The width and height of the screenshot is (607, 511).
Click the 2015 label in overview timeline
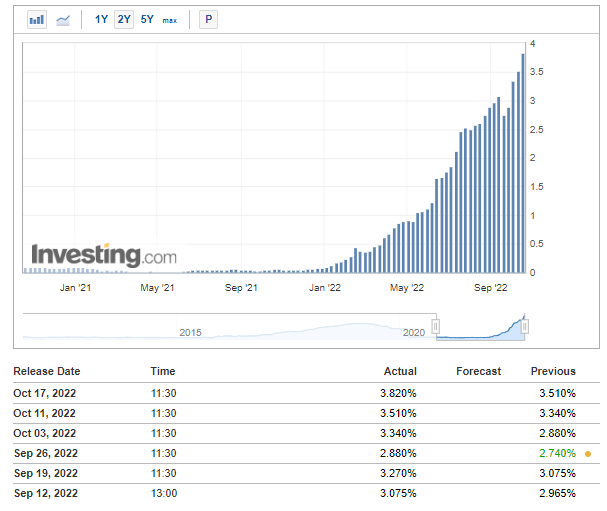coord(190,333)
